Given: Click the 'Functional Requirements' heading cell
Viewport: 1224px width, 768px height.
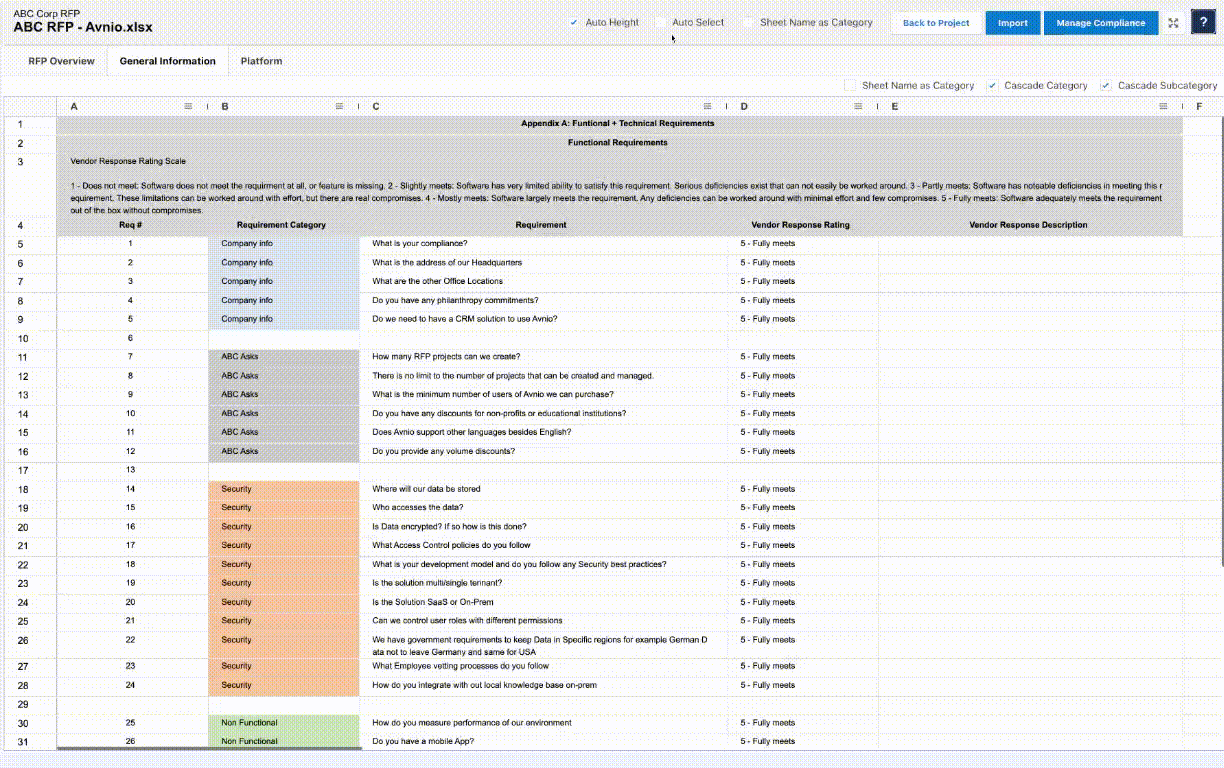Looking at the screenshot, I should (619, 143).
